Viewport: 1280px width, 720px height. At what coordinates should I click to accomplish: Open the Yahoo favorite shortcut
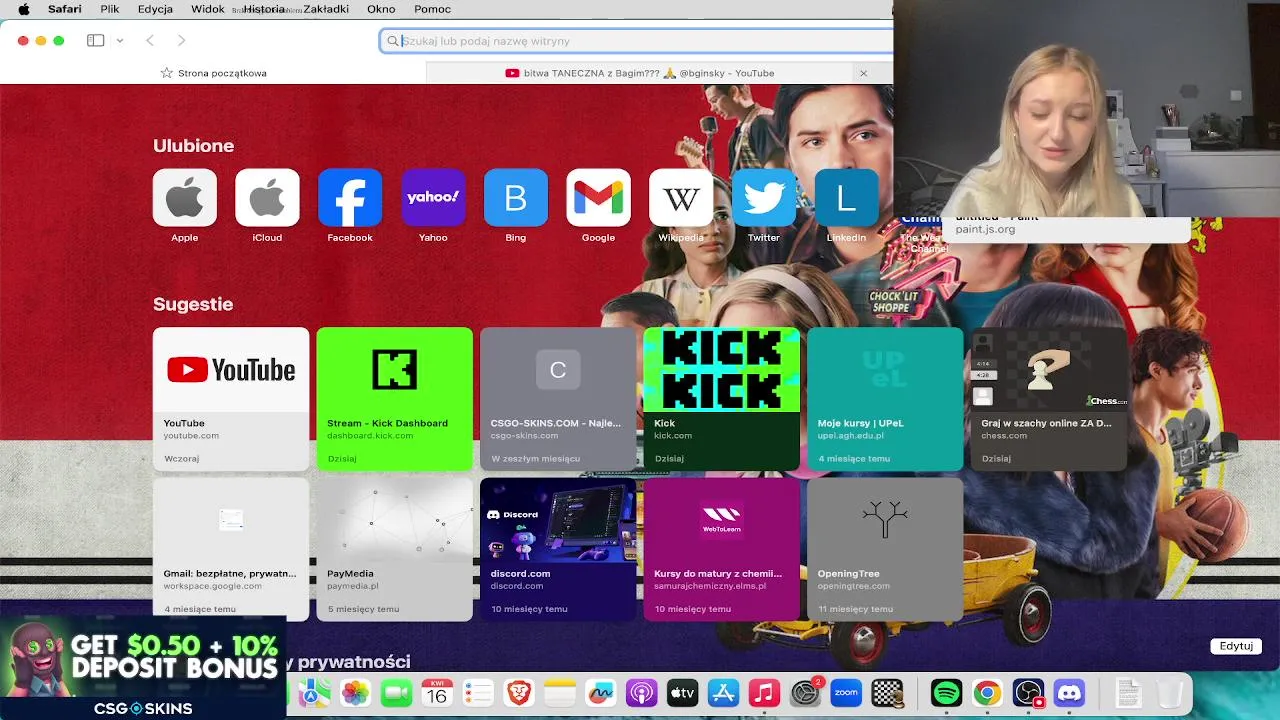pos(433,197)
